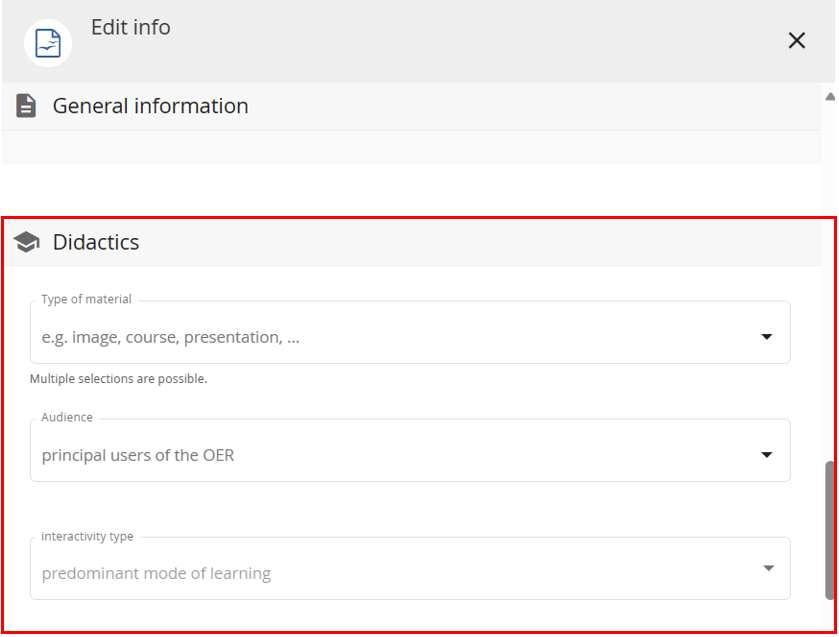Click the vertical scrollbar thumb

click(x=829, y=530)
